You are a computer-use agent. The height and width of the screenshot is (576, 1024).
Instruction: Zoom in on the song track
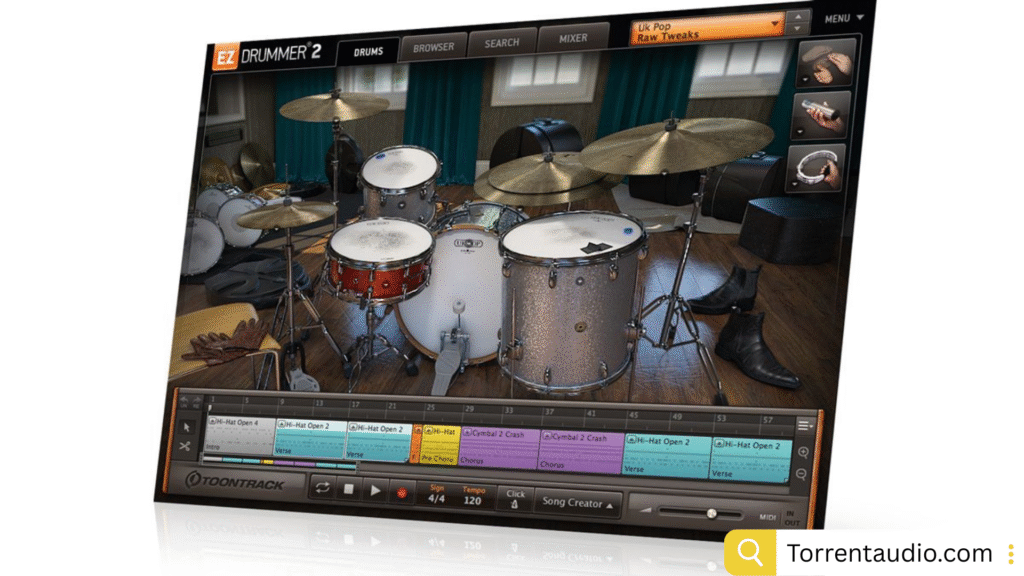pyautogui.click(x=803, y=453)
